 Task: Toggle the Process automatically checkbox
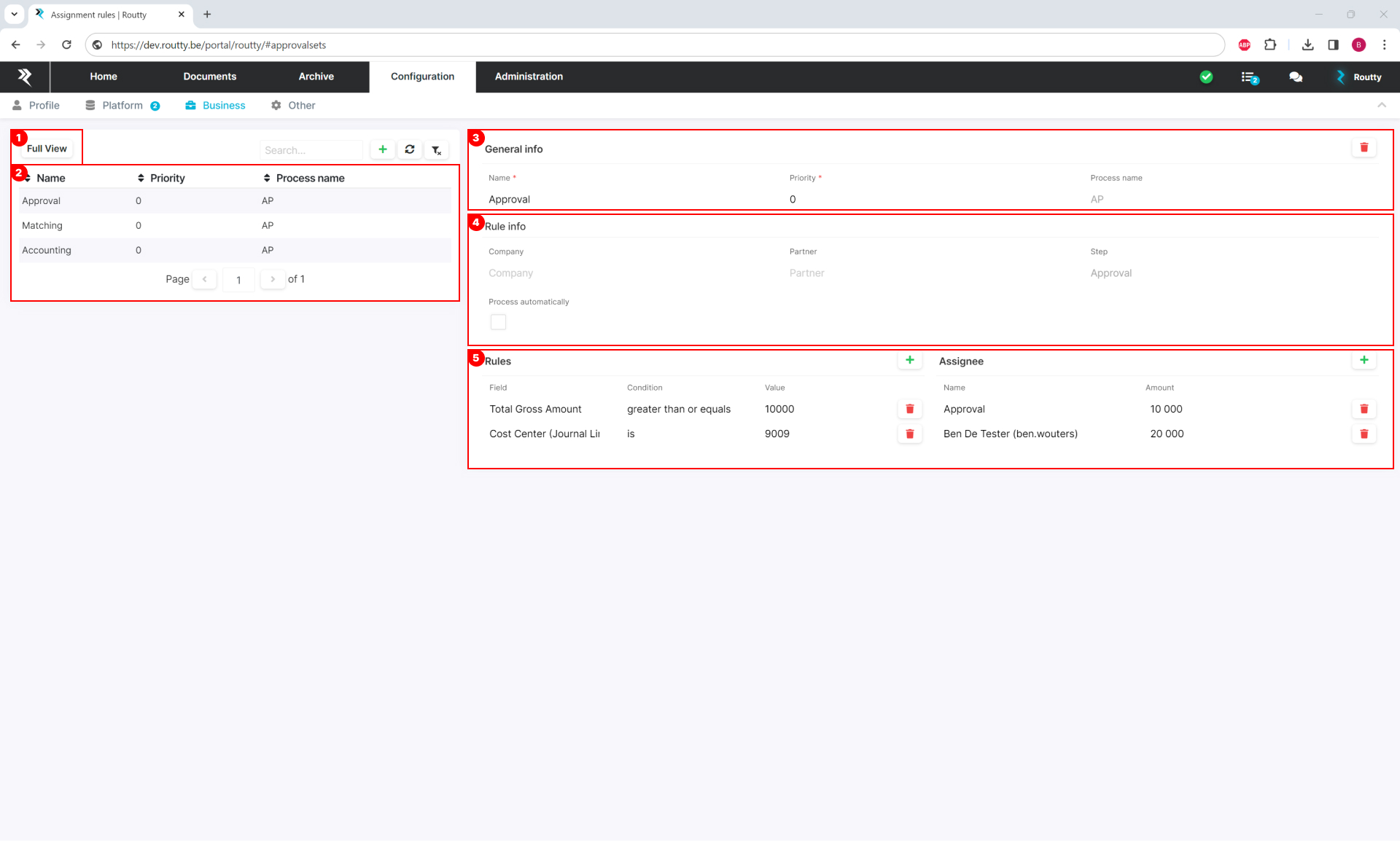(x=498, y=322)
